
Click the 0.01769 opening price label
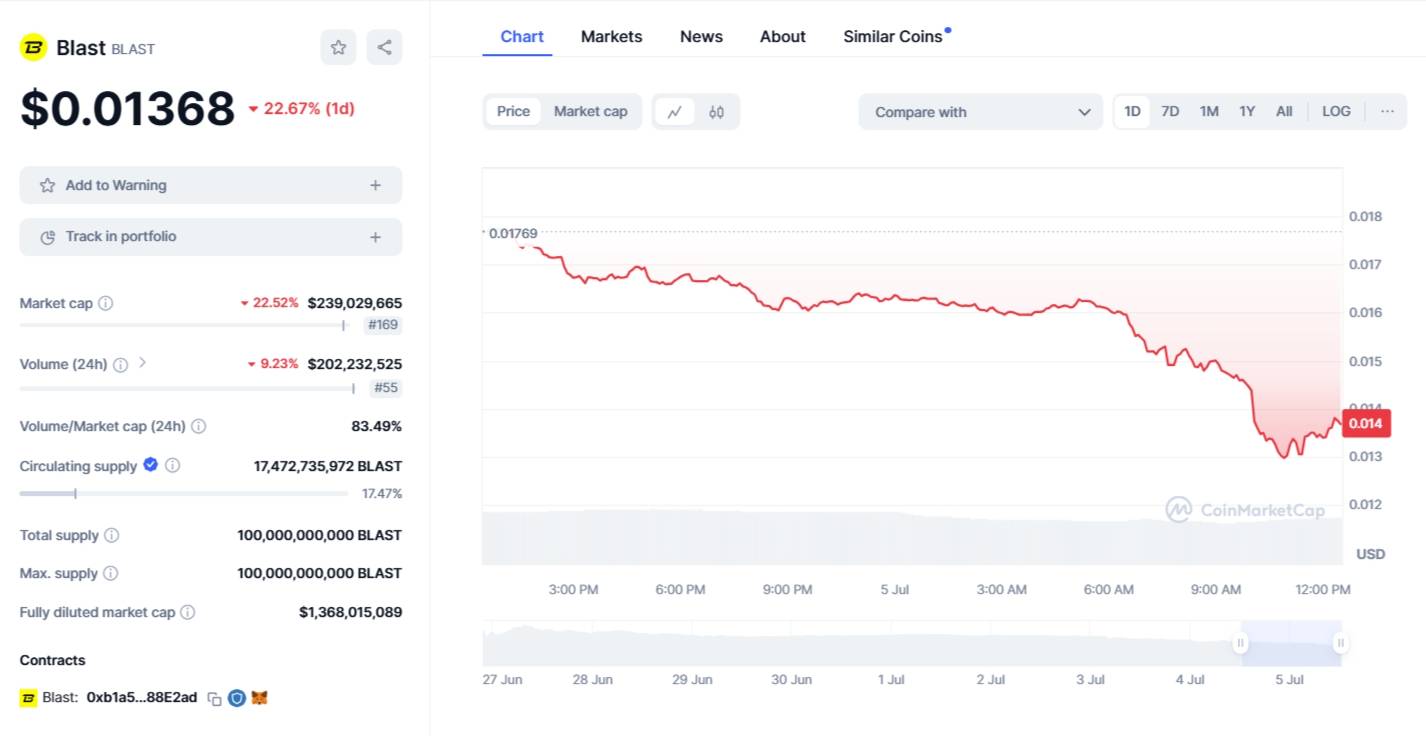point(513,233)
